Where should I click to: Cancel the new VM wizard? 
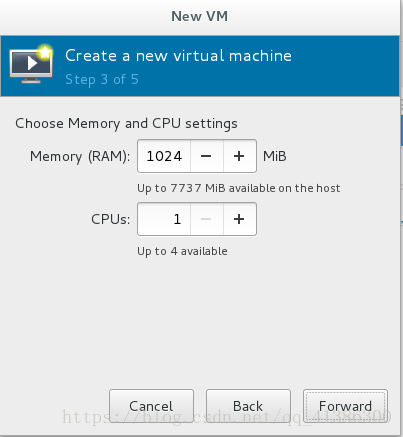click(151, 406)
